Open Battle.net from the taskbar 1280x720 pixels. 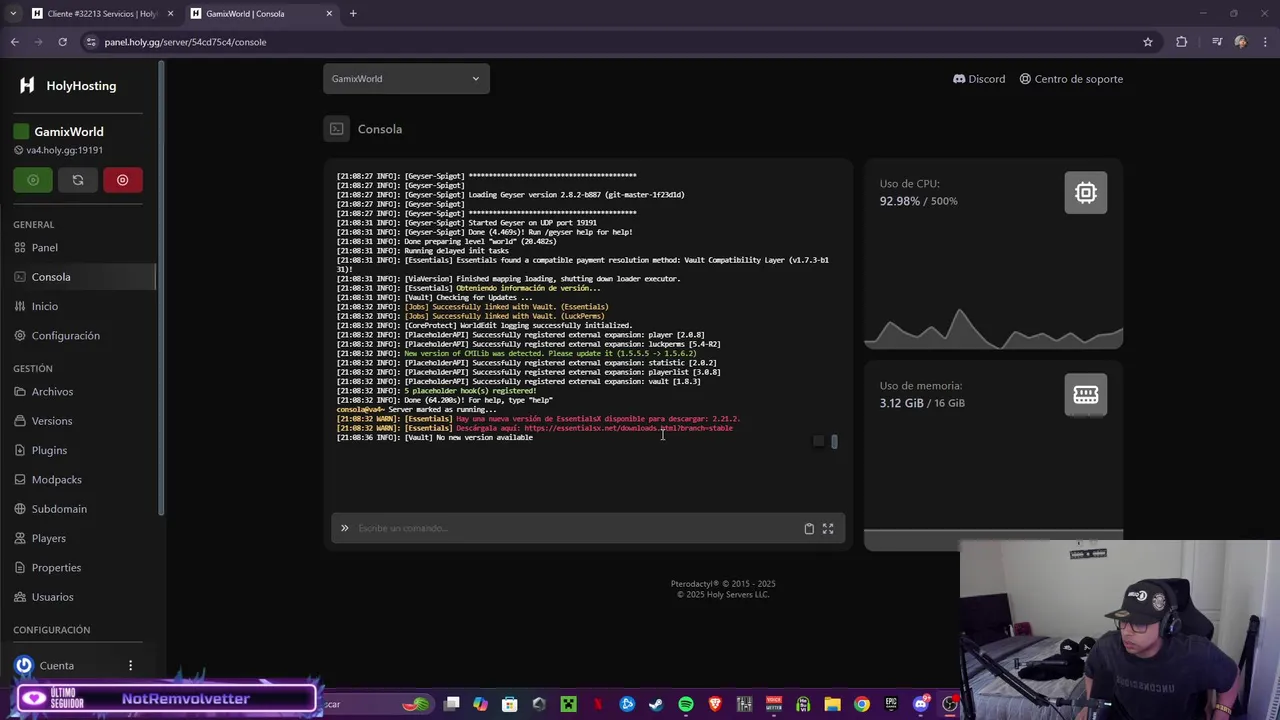pos(627,704)
